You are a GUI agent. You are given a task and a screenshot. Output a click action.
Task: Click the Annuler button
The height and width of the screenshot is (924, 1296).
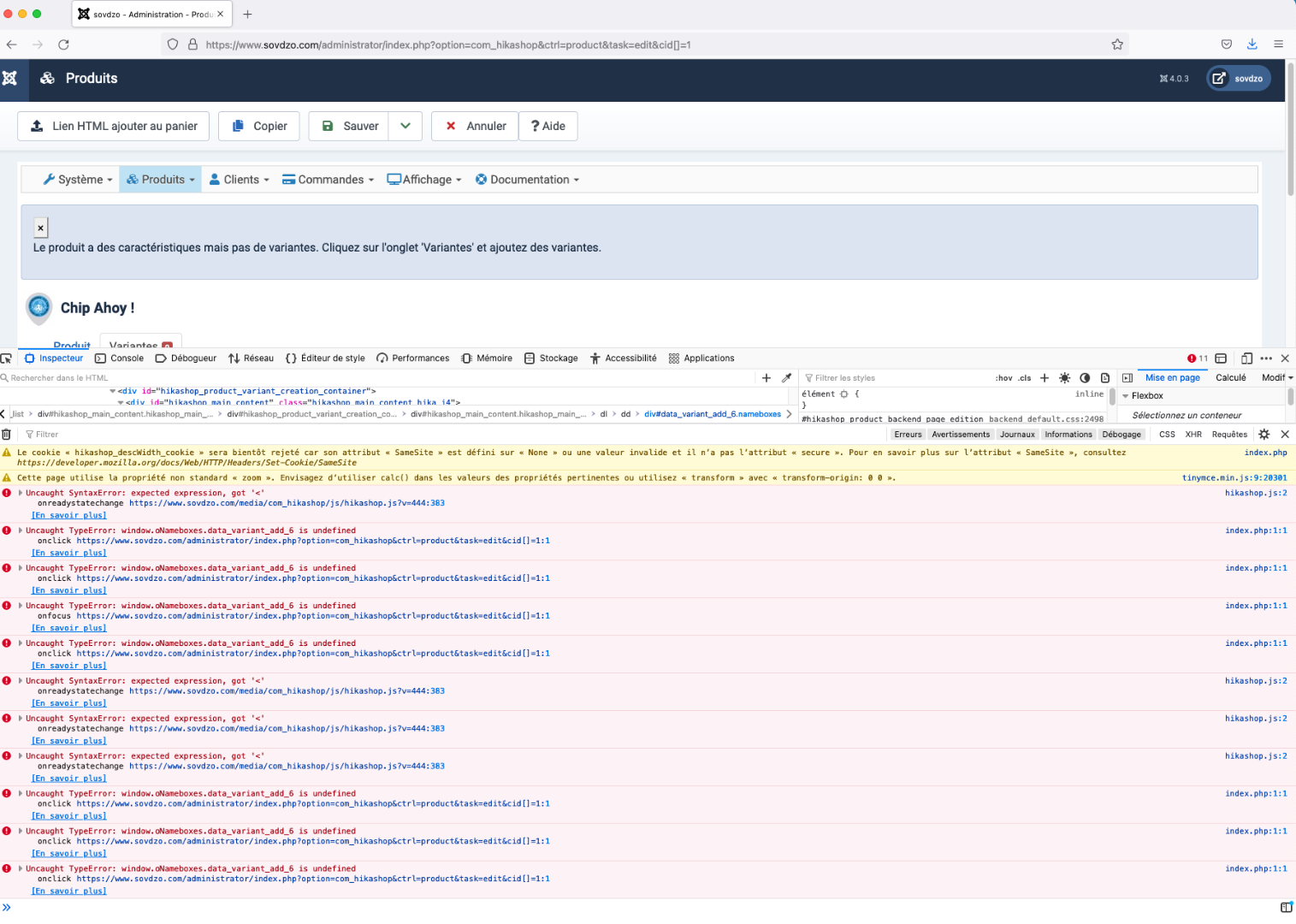tap(475, 126)
